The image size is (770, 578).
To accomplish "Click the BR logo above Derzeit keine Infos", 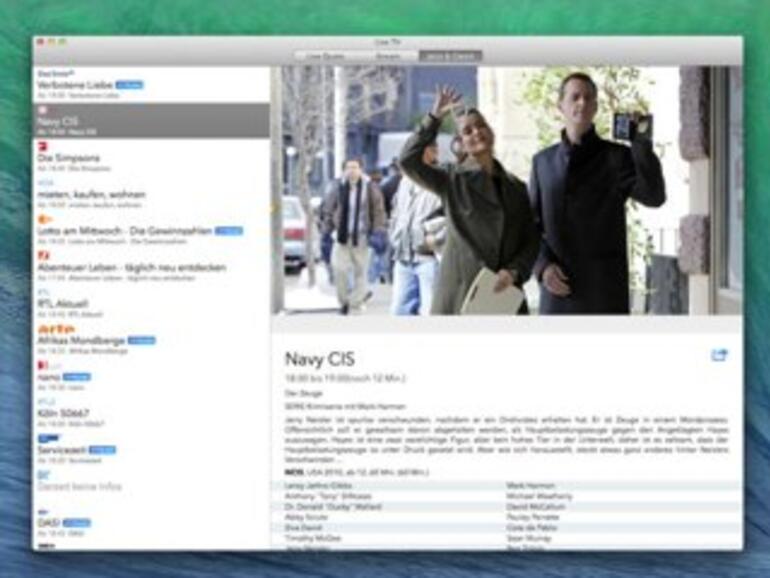I will pos(44,474).
